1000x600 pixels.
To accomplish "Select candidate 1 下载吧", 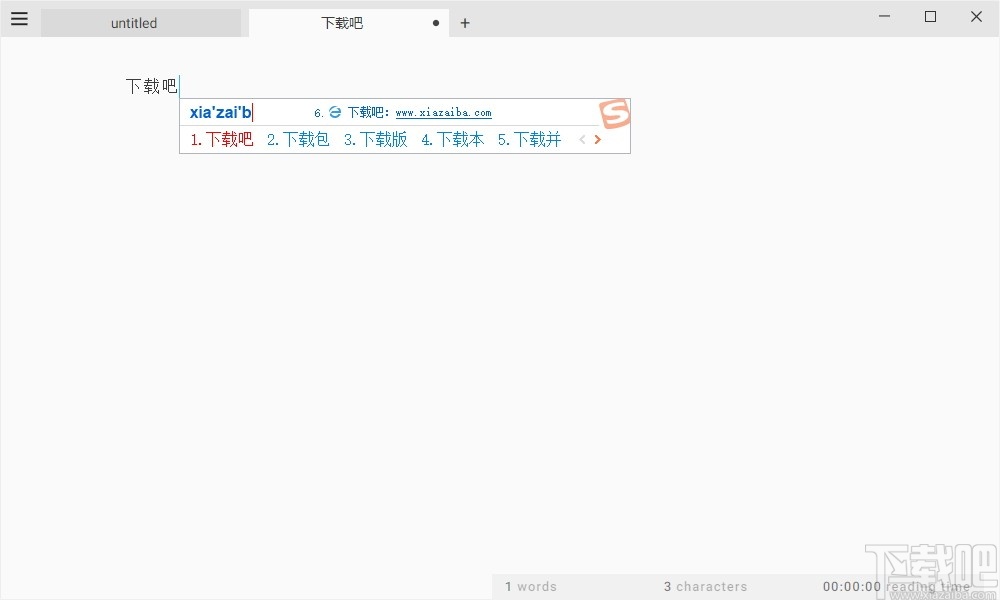I will click(220, 139).
